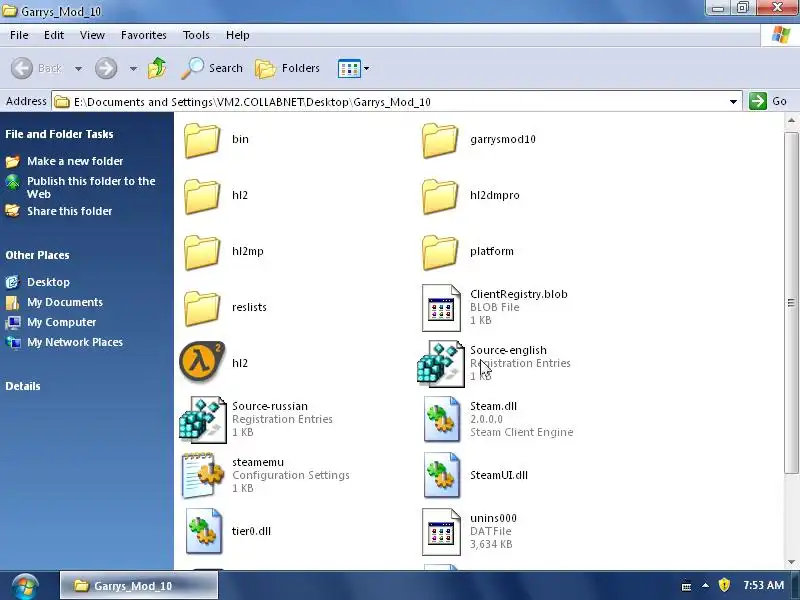Click the Start orb button
800x600 pixels.
tap(26, 586)
